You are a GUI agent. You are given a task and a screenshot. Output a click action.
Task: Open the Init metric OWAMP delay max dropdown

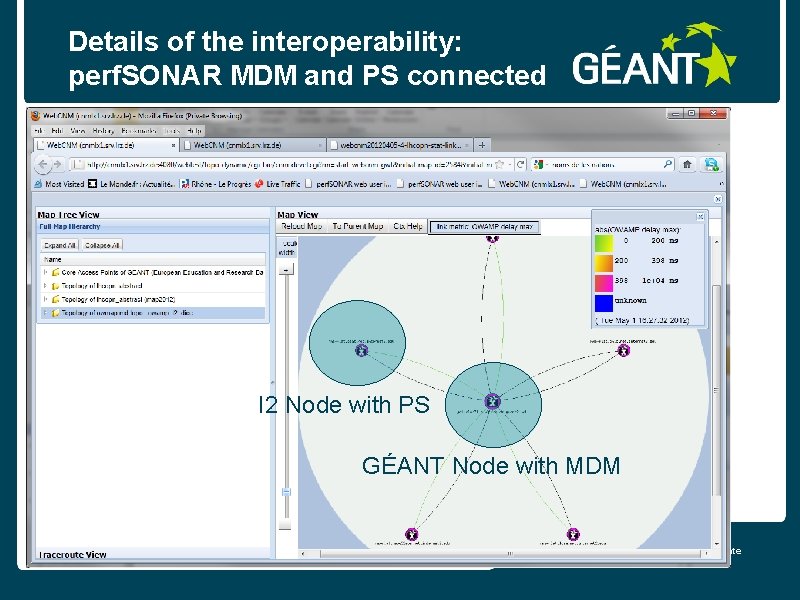tap(484, 227)
